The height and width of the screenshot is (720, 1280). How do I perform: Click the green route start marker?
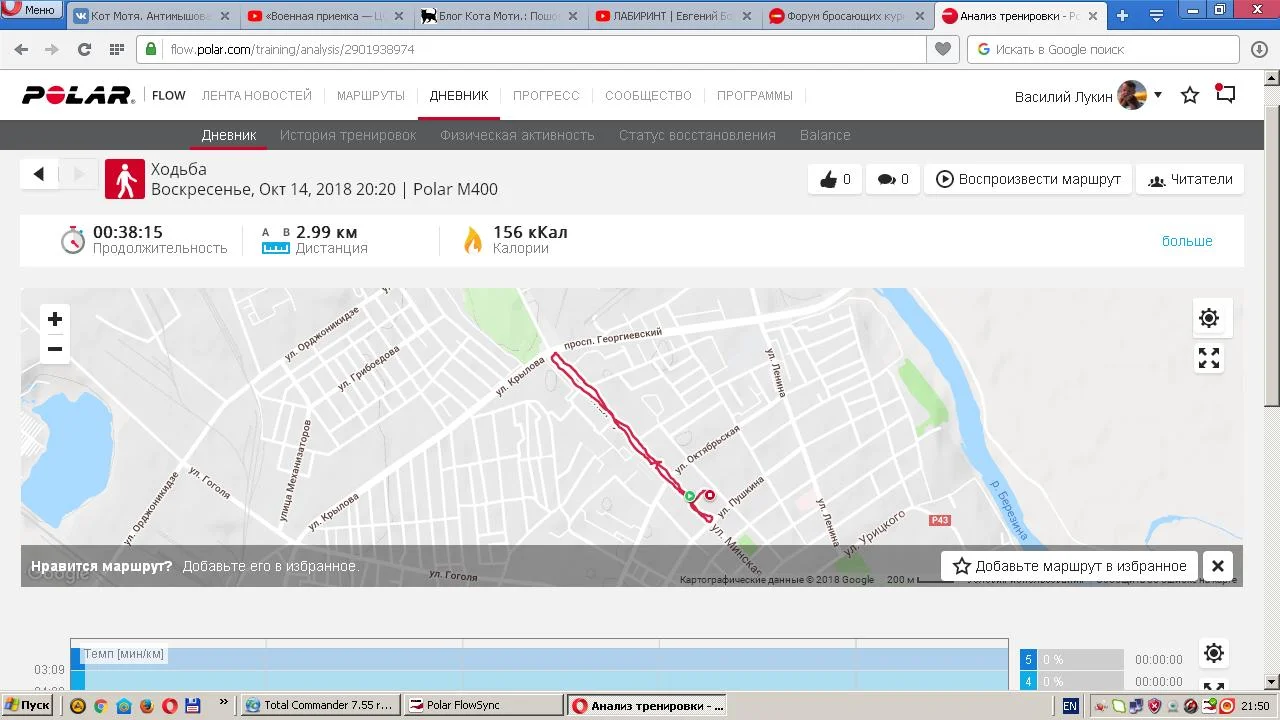(x=690, y=496)
